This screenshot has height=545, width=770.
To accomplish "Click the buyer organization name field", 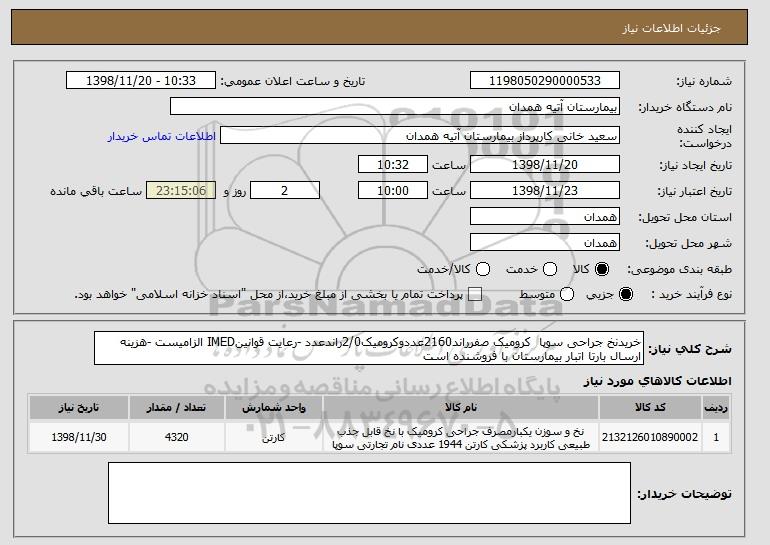I will (x=395, y=107).
